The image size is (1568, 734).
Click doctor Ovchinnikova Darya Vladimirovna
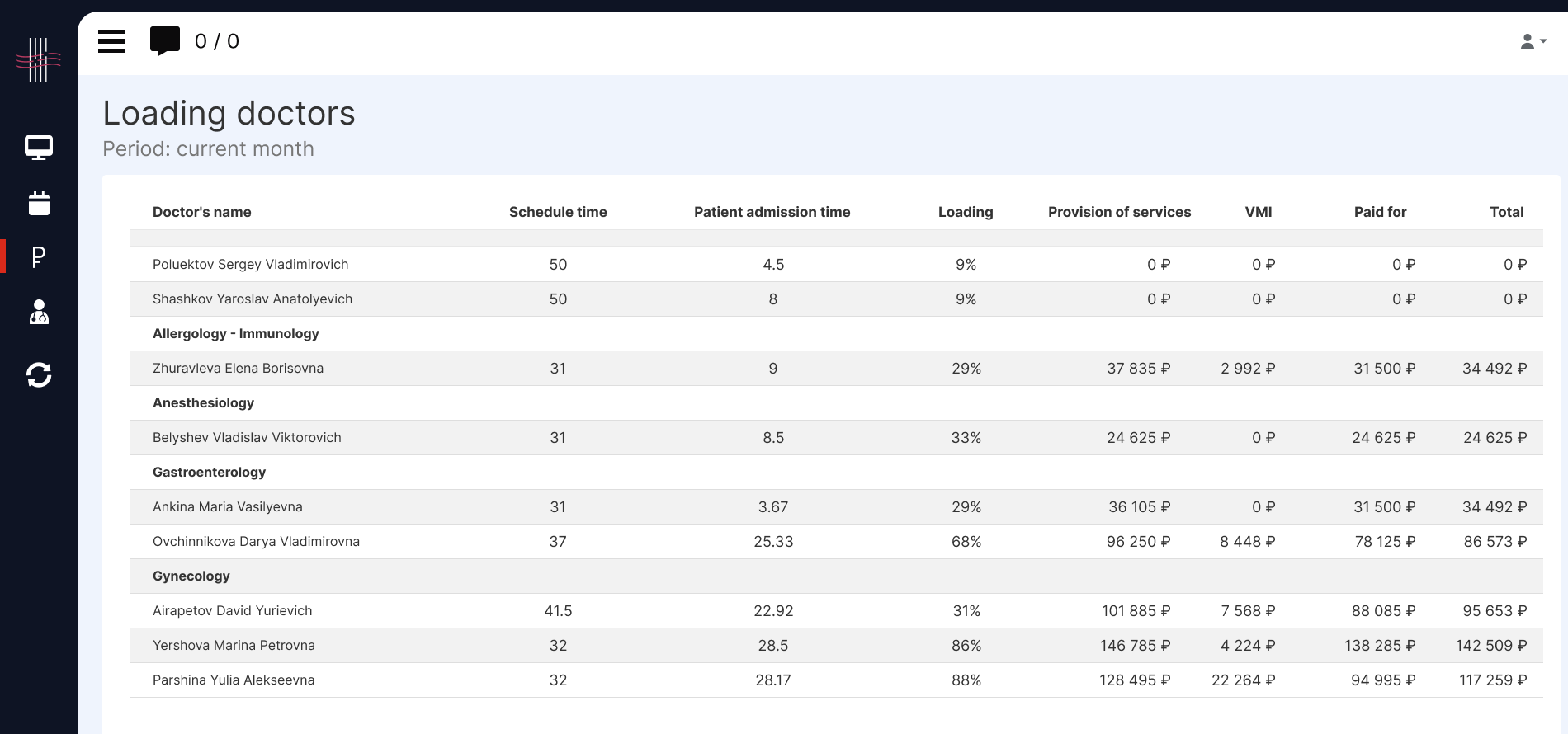point(256,541)
